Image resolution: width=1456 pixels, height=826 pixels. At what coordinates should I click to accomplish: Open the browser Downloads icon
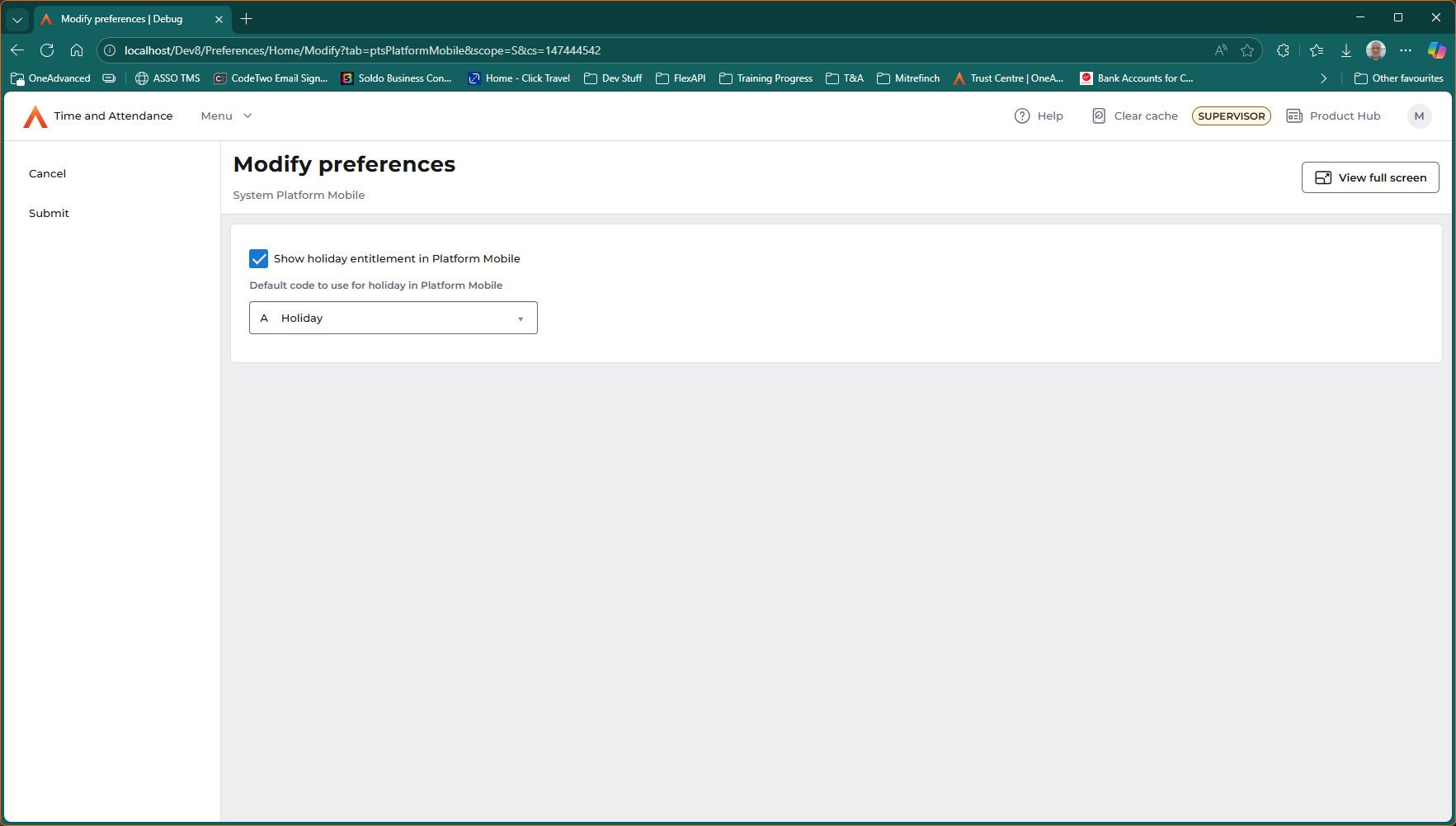tap(1346, 50)
